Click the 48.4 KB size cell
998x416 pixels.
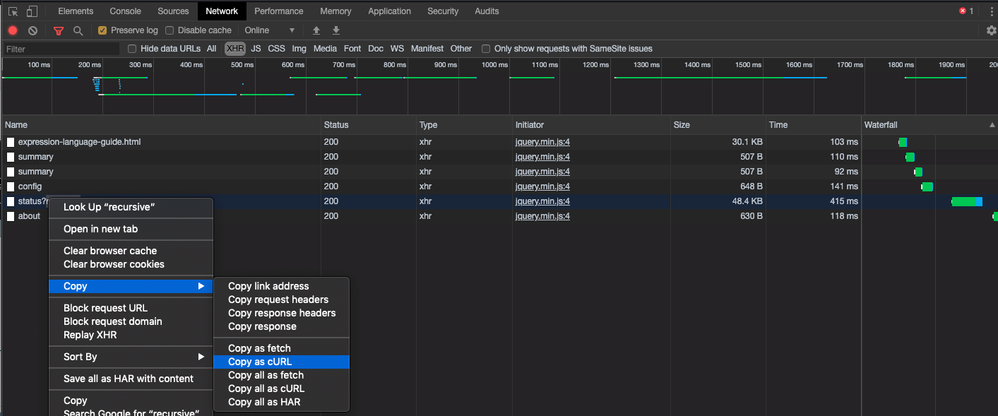click(x=718, y=202)
